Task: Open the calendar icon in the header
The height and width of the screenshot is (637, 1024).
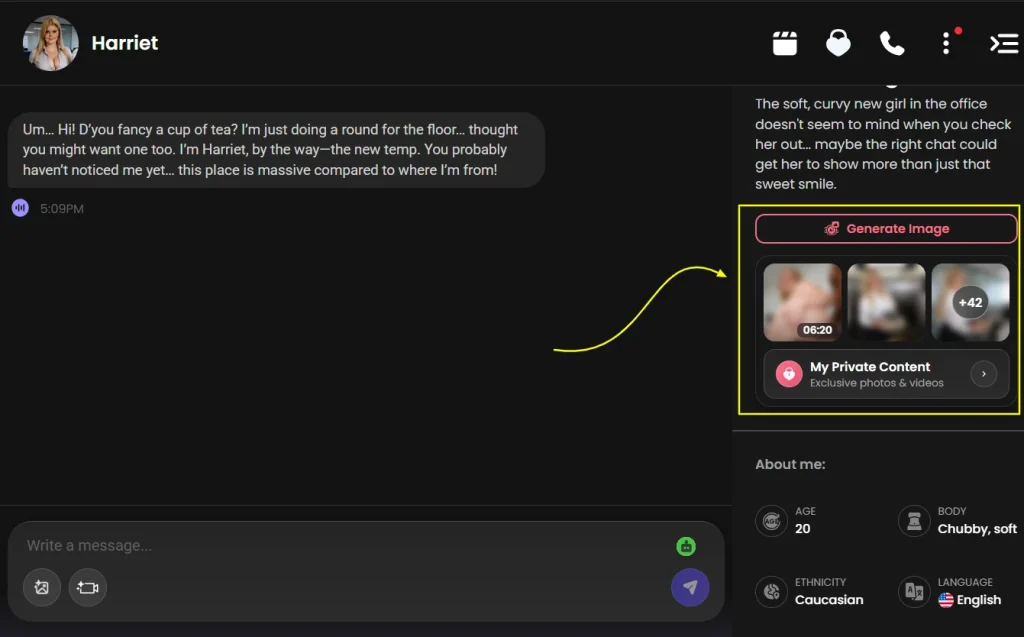Action: click(784, 44)
